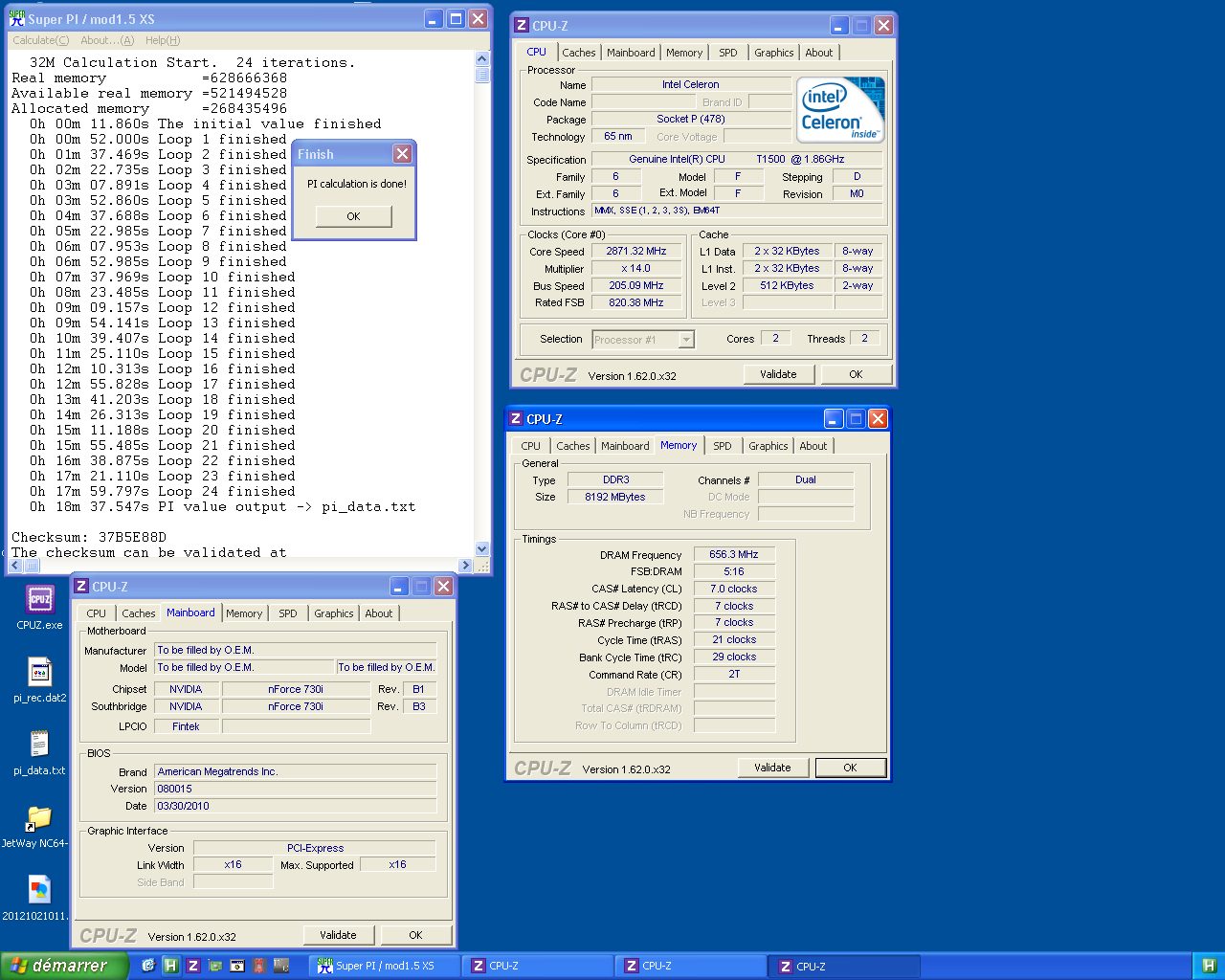Image resolution: width=1225 pixels, height=980 pixels.
Task: Click OK in the Finish dialog
Action: pyautogui.click(x=353, y=216)
